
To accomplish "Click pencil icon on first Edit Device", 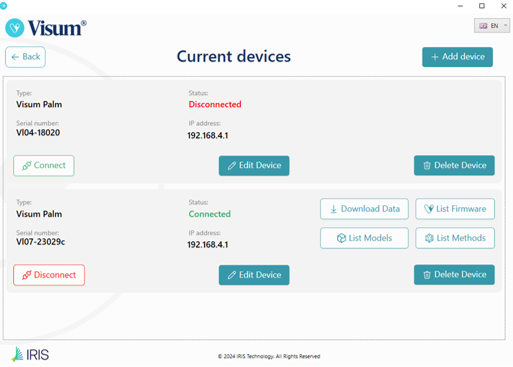I will (x=232, y=166).
